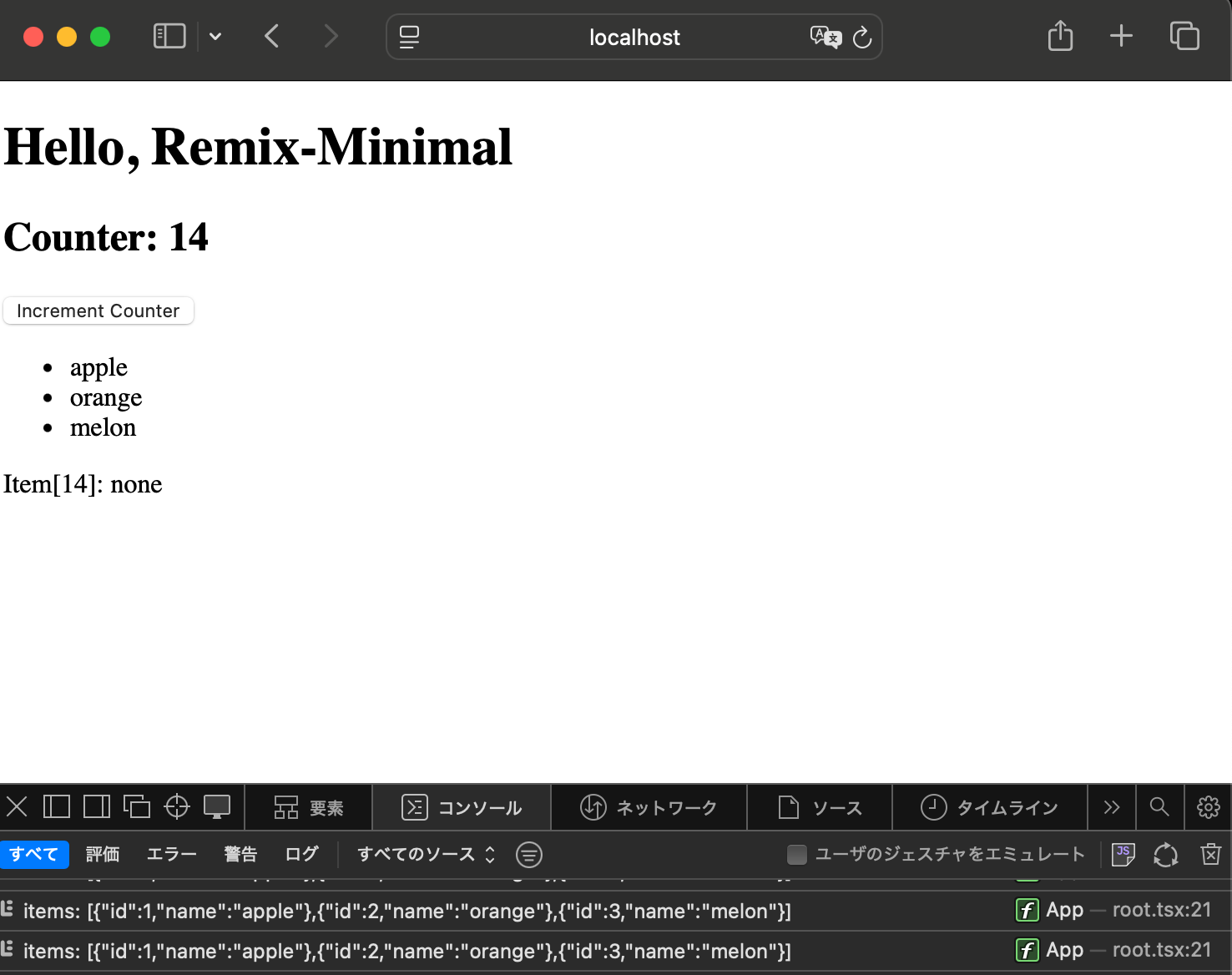Select the ログ console filter

coord(301,854)
